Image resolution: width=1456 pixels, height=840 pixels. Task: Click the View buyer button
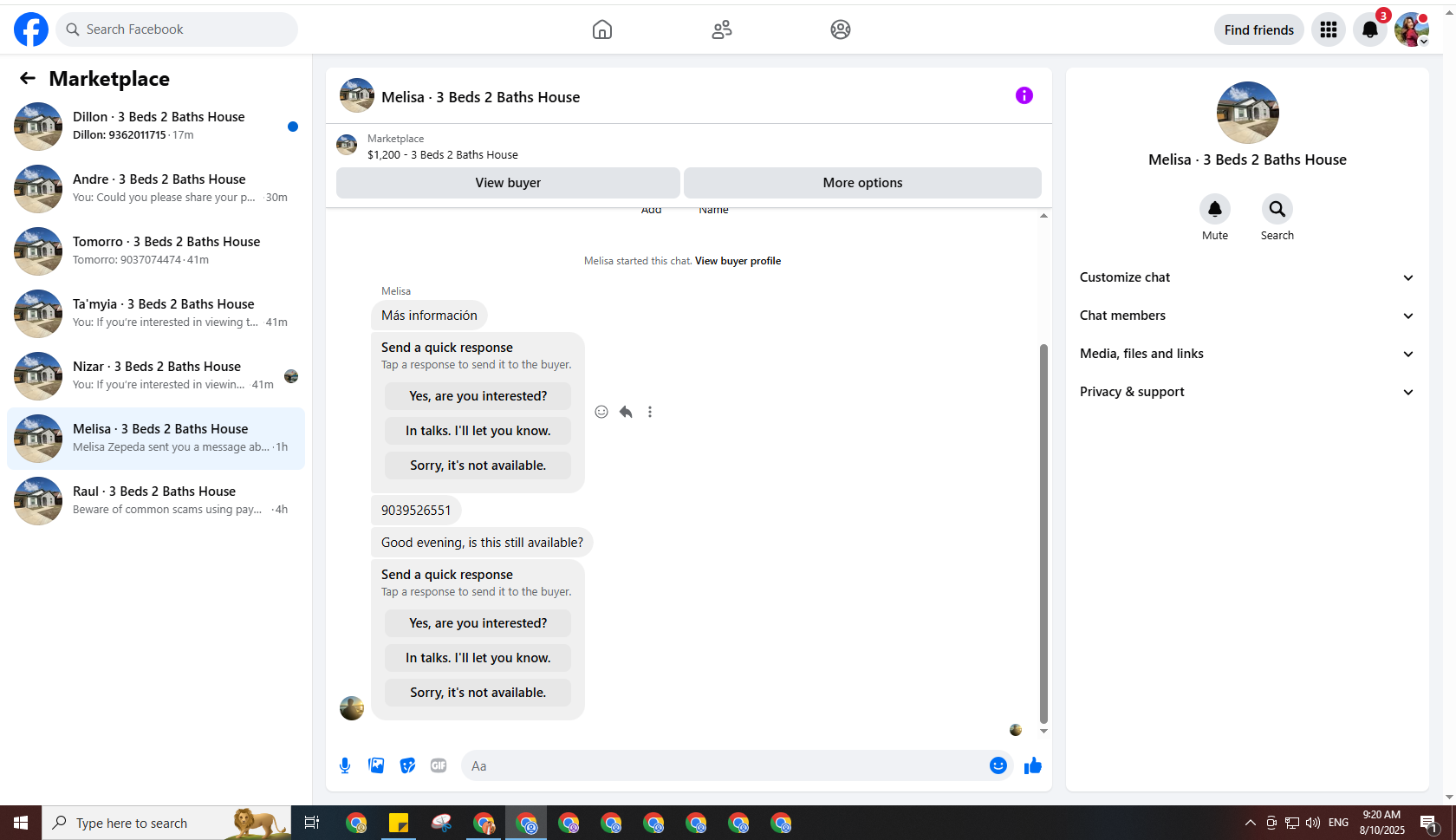point(508,183)
